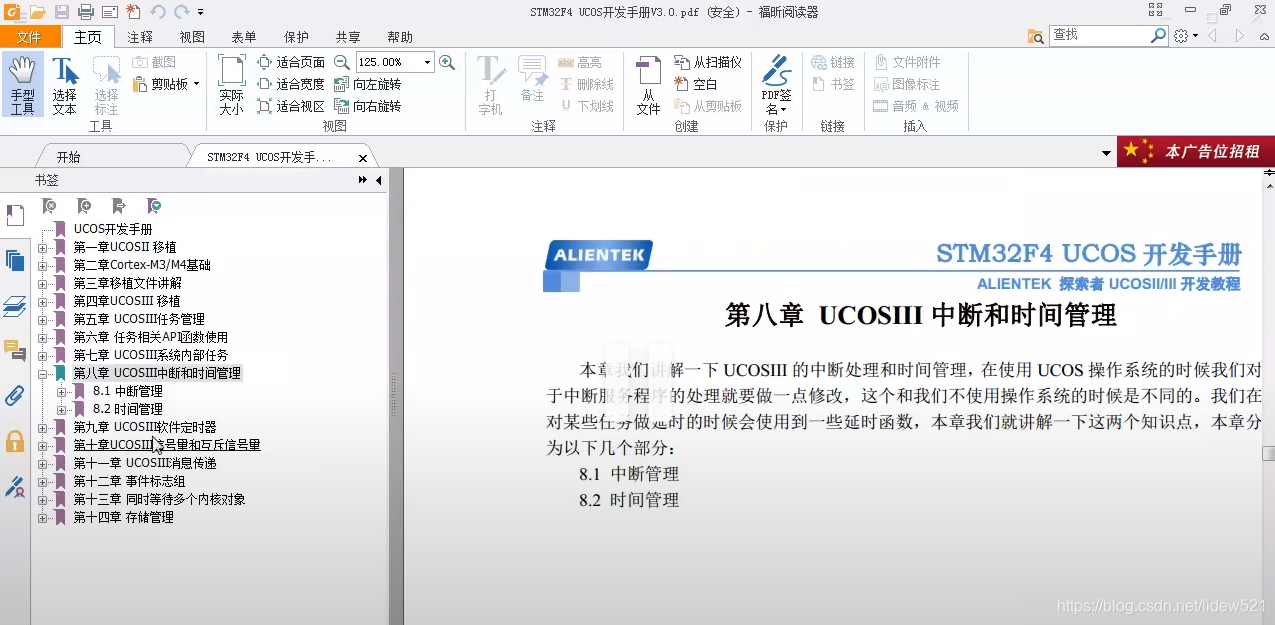This screenshot has width=1275, height=625.
Task: Rotate the page left (向左旋转)
Action: [x=367, y=84]
